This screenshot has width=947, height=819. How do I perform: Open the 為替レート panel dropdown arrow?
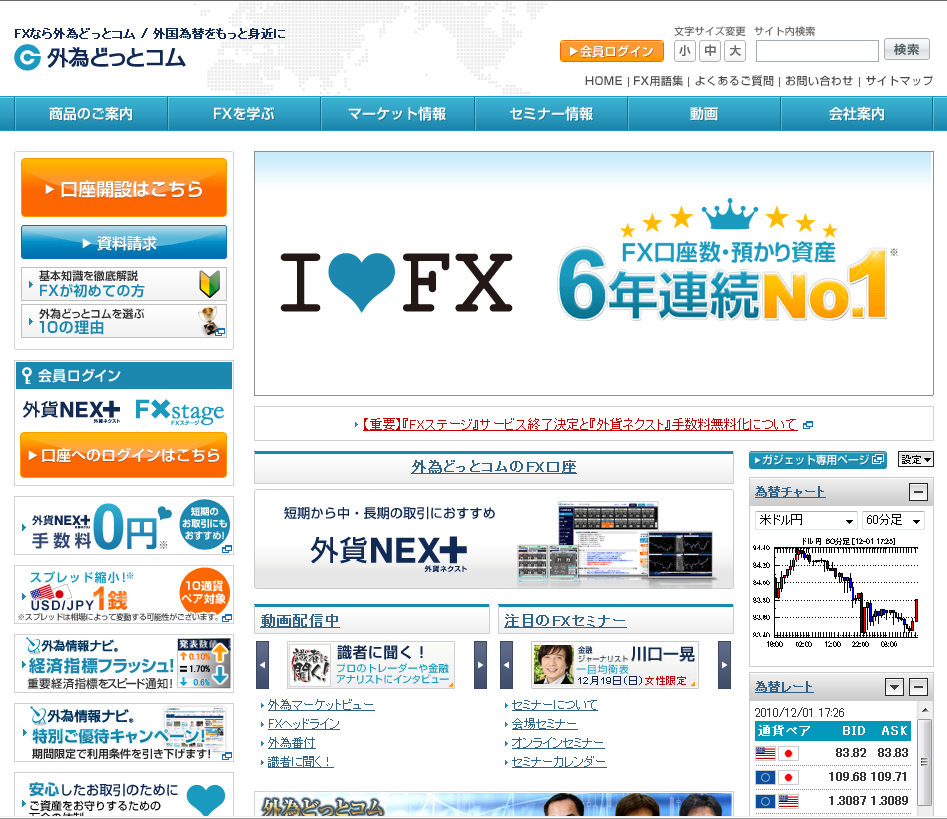894,687
